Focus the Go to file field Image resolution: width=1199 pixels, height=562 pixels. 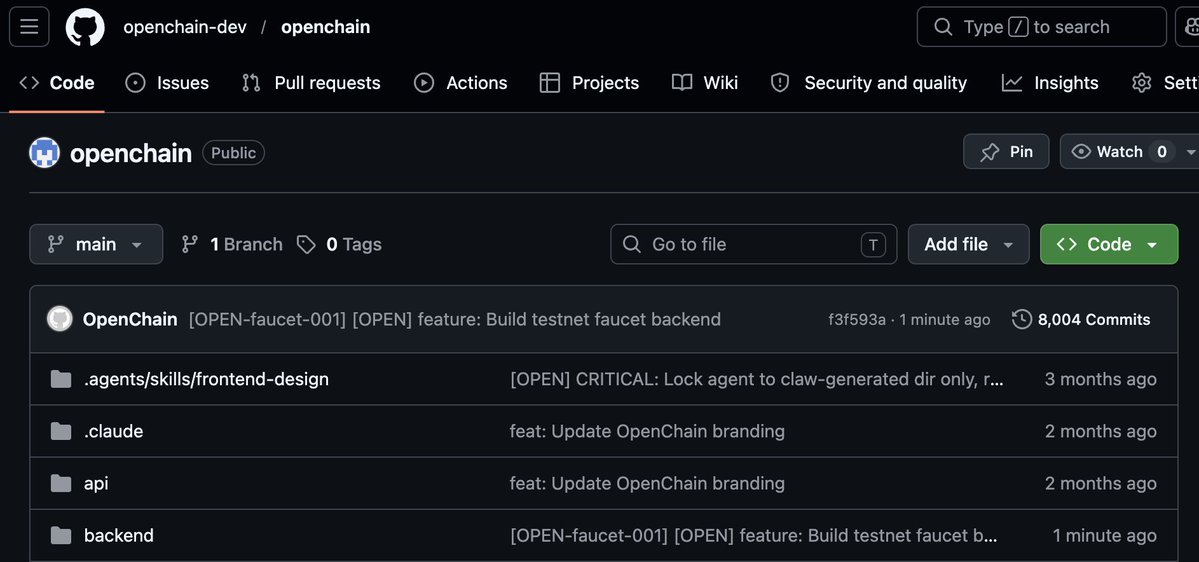coord(753,244)
